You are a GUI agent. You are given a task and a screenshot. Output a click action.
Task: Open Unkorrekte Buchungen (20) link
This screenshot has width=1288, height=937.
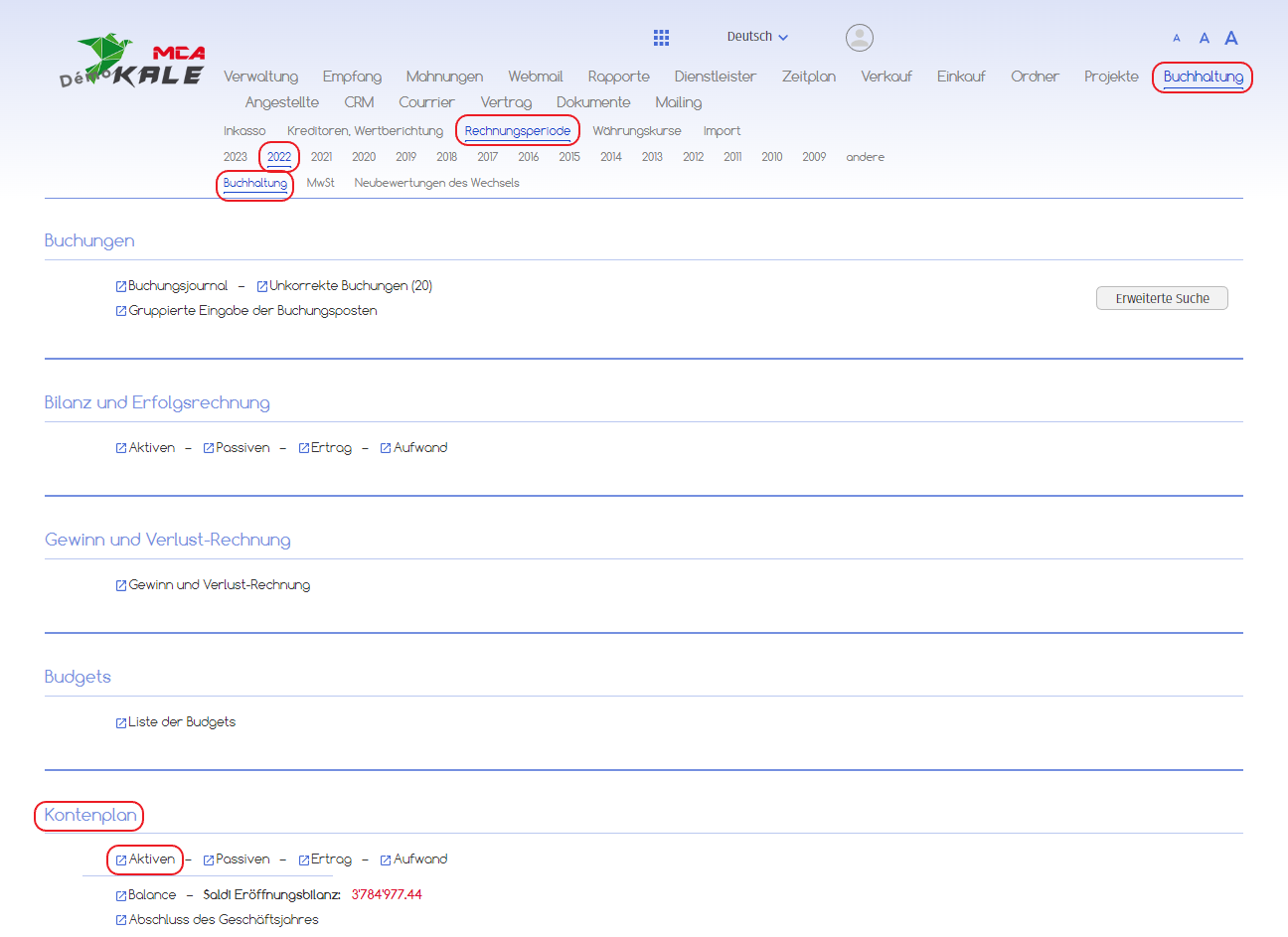(350, 286)
